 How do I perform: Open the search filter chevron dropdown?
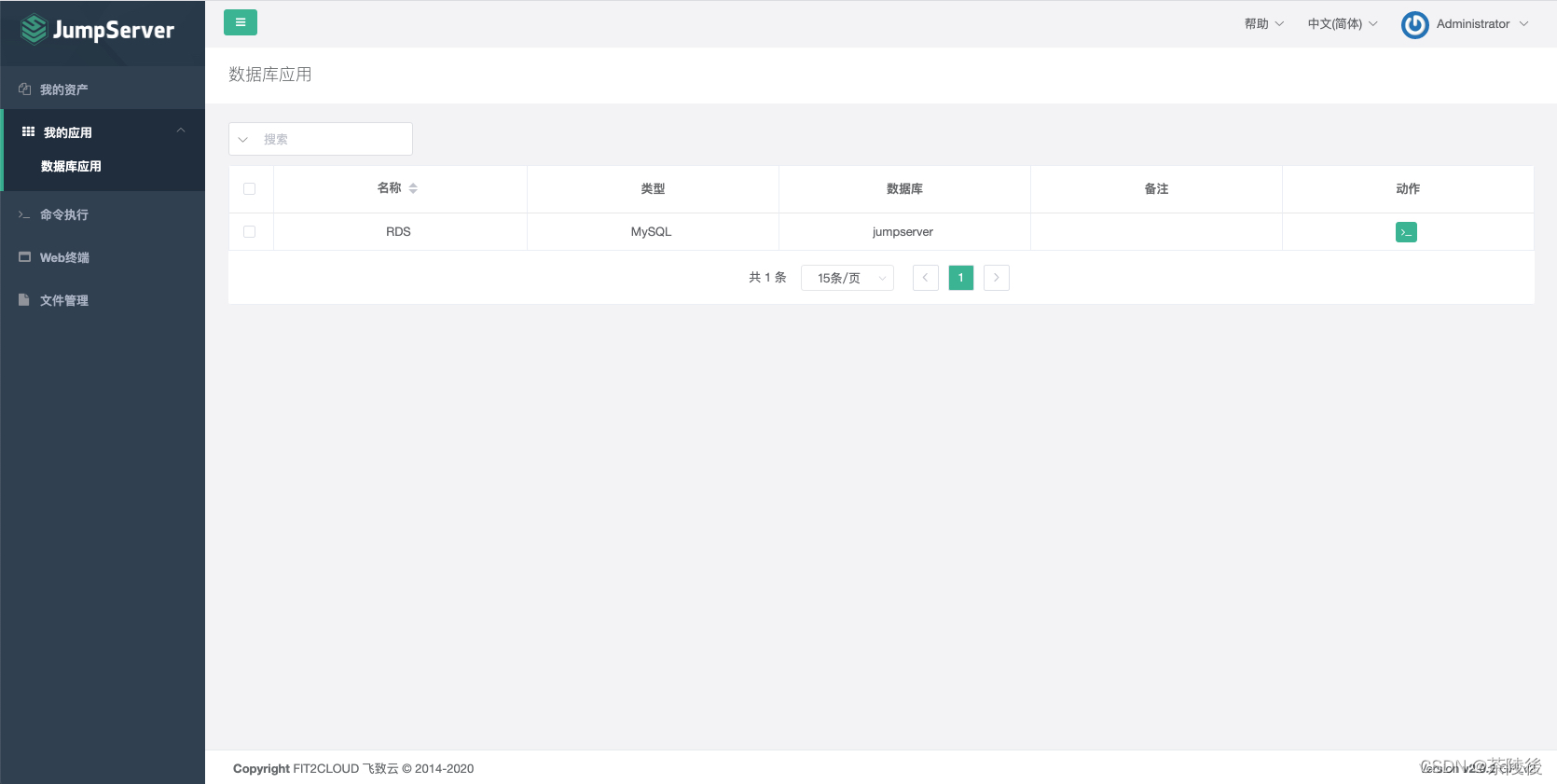[243, 140]
